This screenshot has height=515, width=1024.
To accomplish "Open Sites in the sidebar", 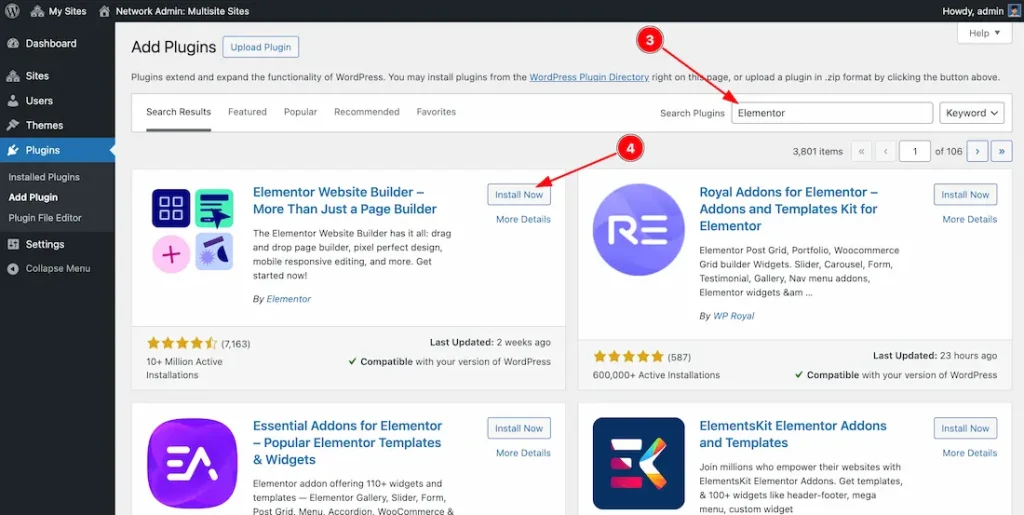I will pyautogui.click(x=37, y=76).
